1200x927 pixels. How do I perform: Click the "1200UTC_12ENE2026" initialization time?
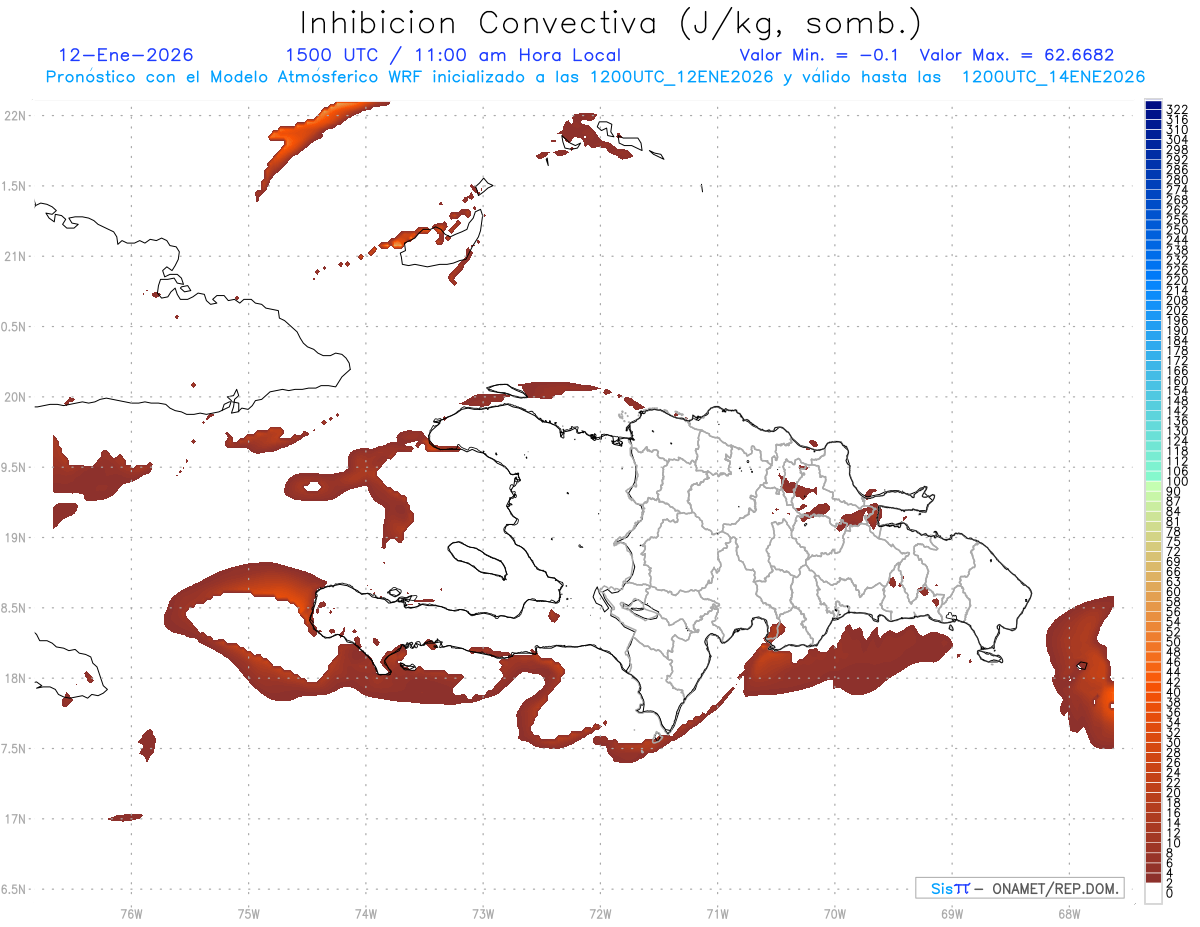[681, 77]
